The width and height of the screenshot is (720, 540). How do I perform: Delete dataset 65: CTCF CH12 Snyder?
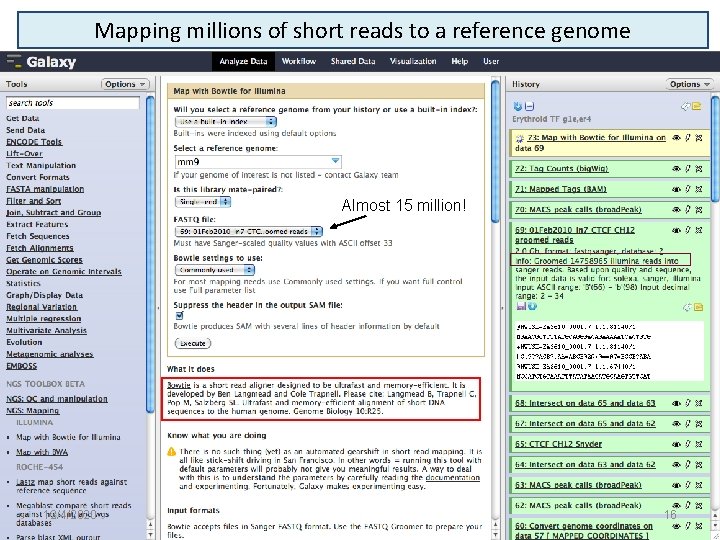click(x=699, y=444)
